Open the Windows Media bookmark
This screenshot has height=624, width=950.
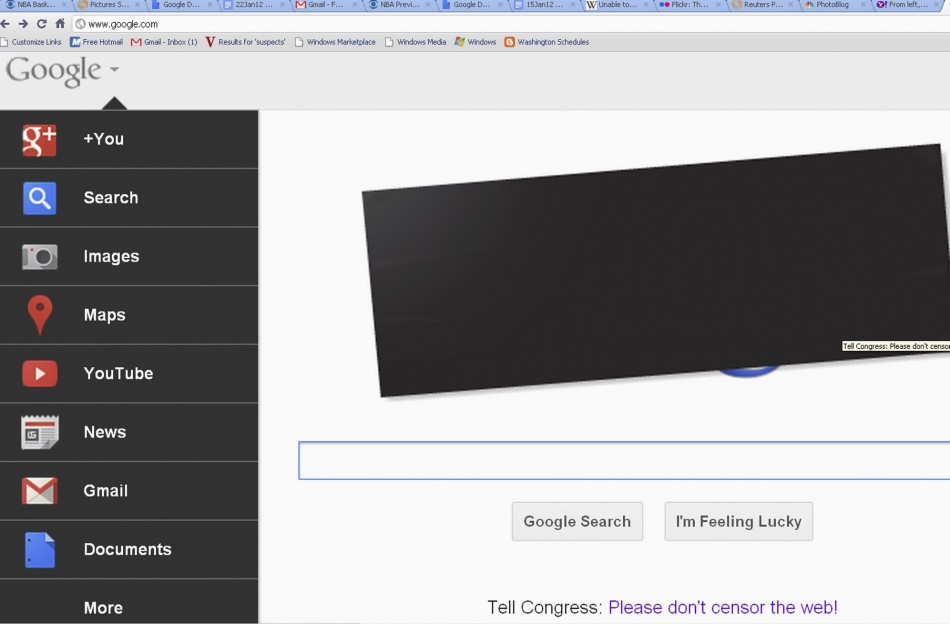tap(416, 42)
